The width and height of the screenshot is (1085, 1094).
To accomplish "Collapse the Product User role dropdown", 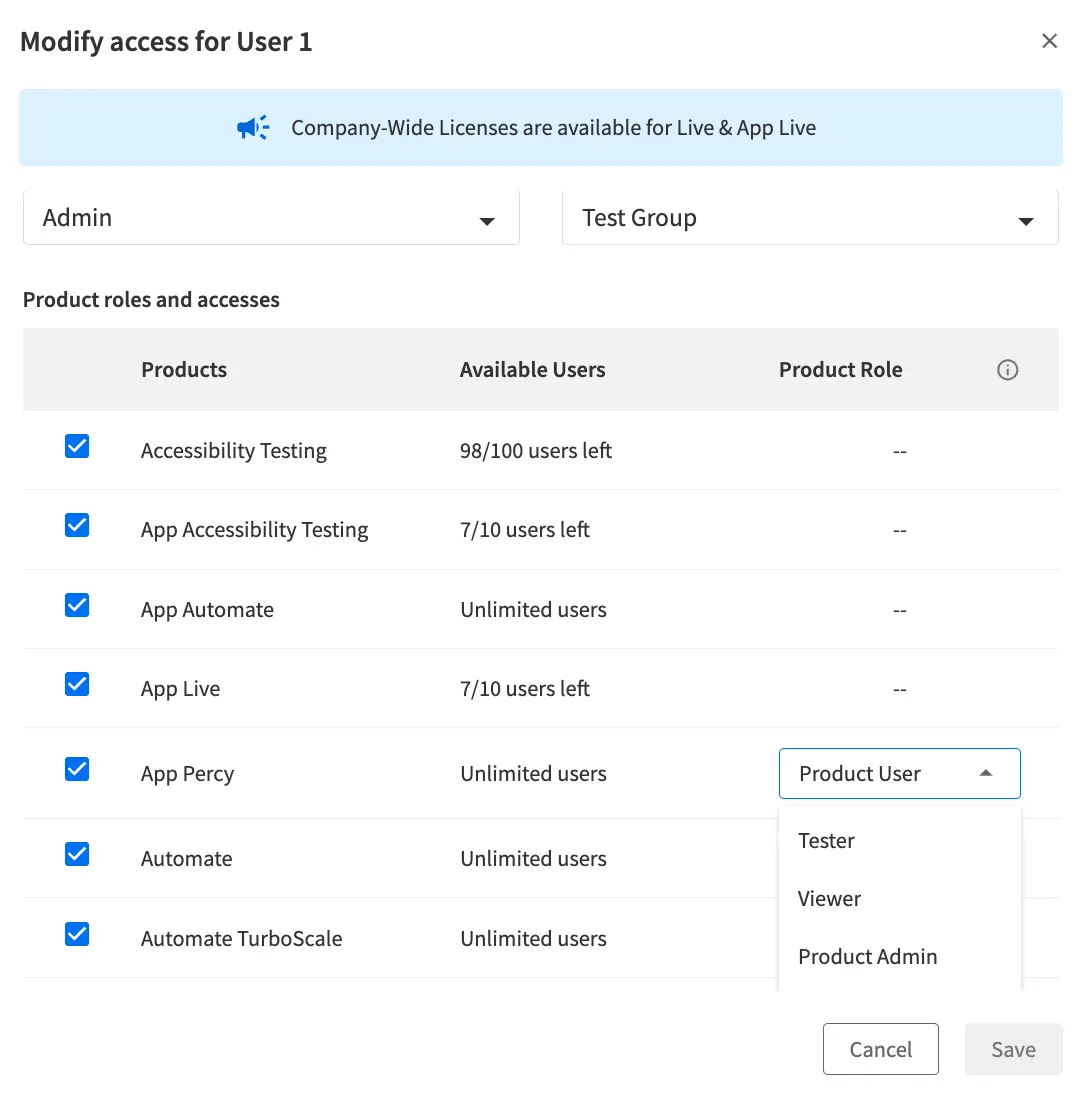I will pos(899,774).
